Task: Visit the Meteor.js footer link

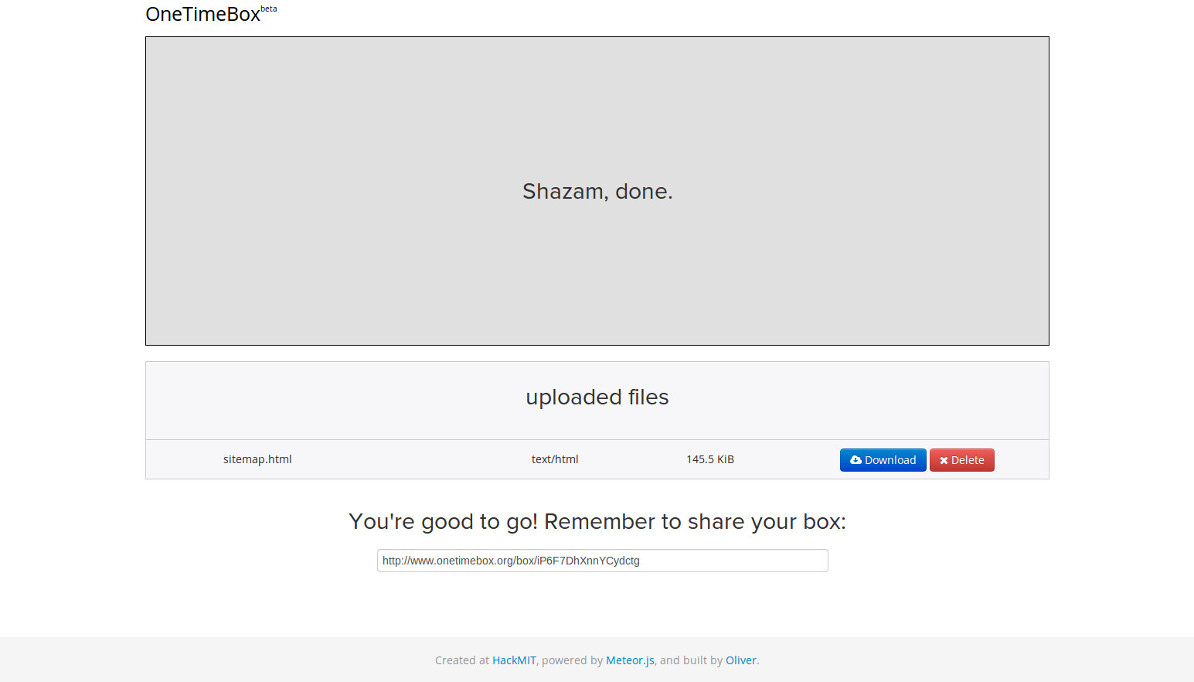Action: tap(630, 660)
